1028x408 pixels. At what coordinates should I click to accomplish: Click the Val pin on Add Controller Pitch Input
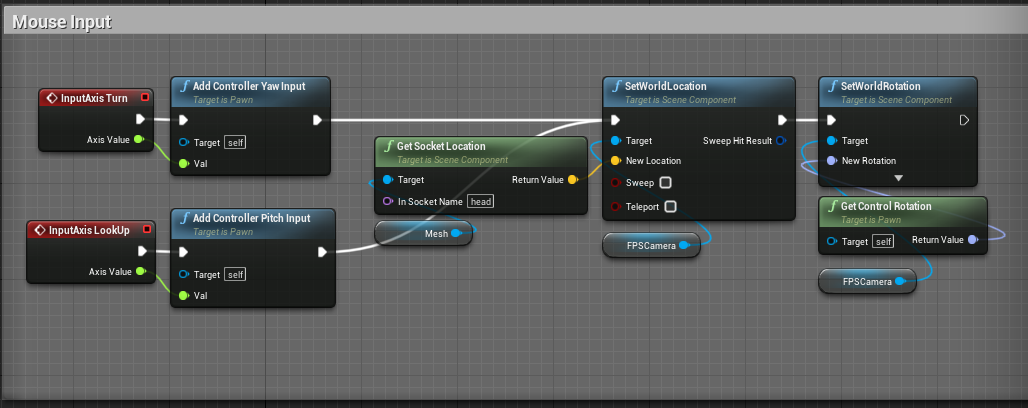(184, 296)
